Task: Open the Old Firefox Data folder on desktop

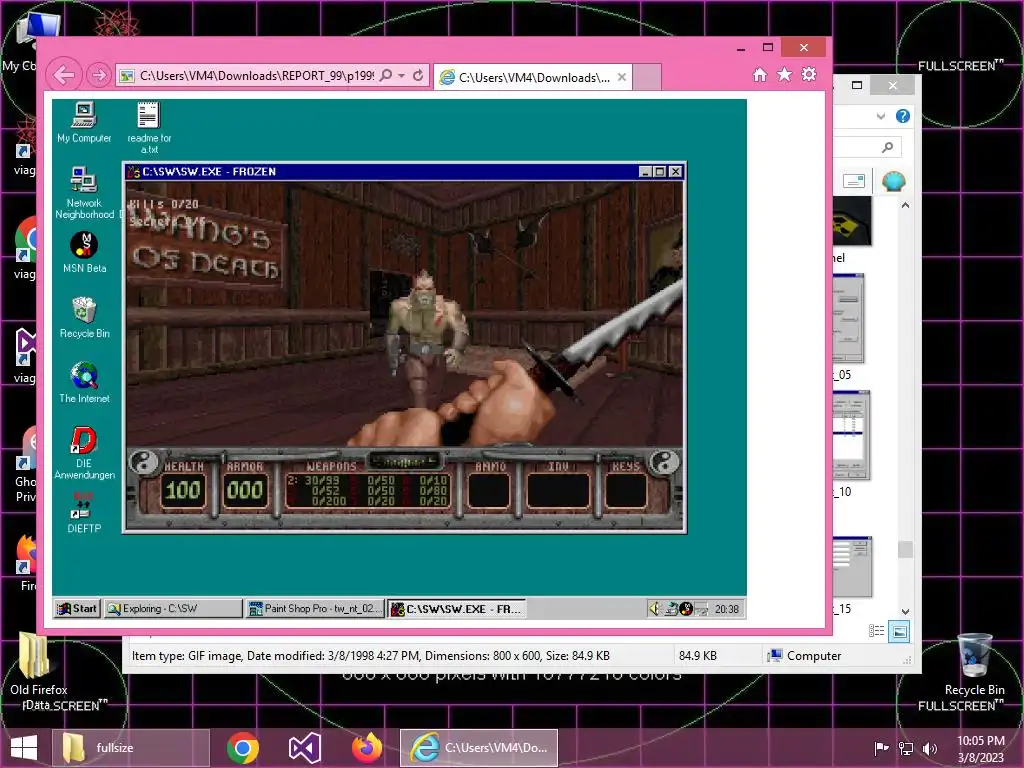Action: point(37,671)
